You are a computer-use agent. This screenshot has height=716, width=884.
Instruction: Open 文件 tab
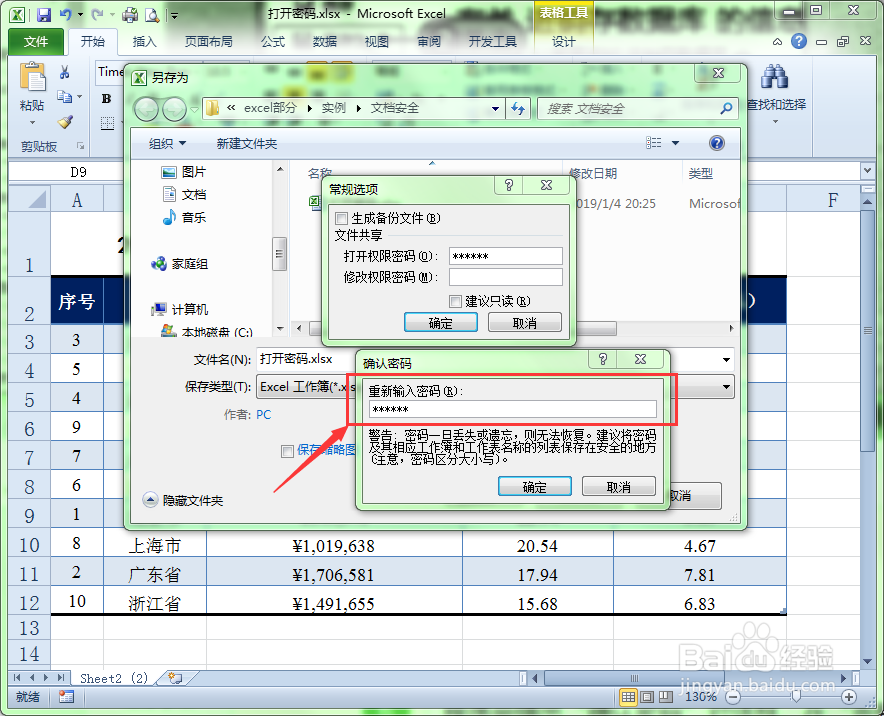pos(36,42)
